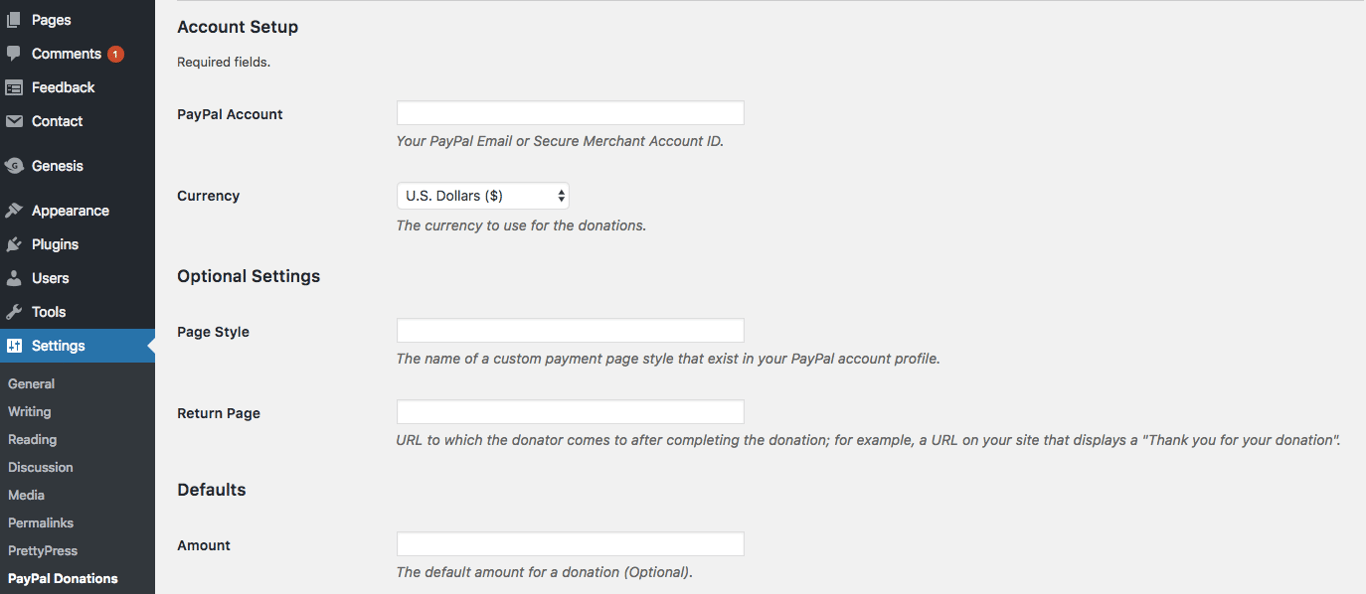The height and width of the screenshot is (594, 1366).
Task: Open the Discussion settings
Action: (40, 467)
